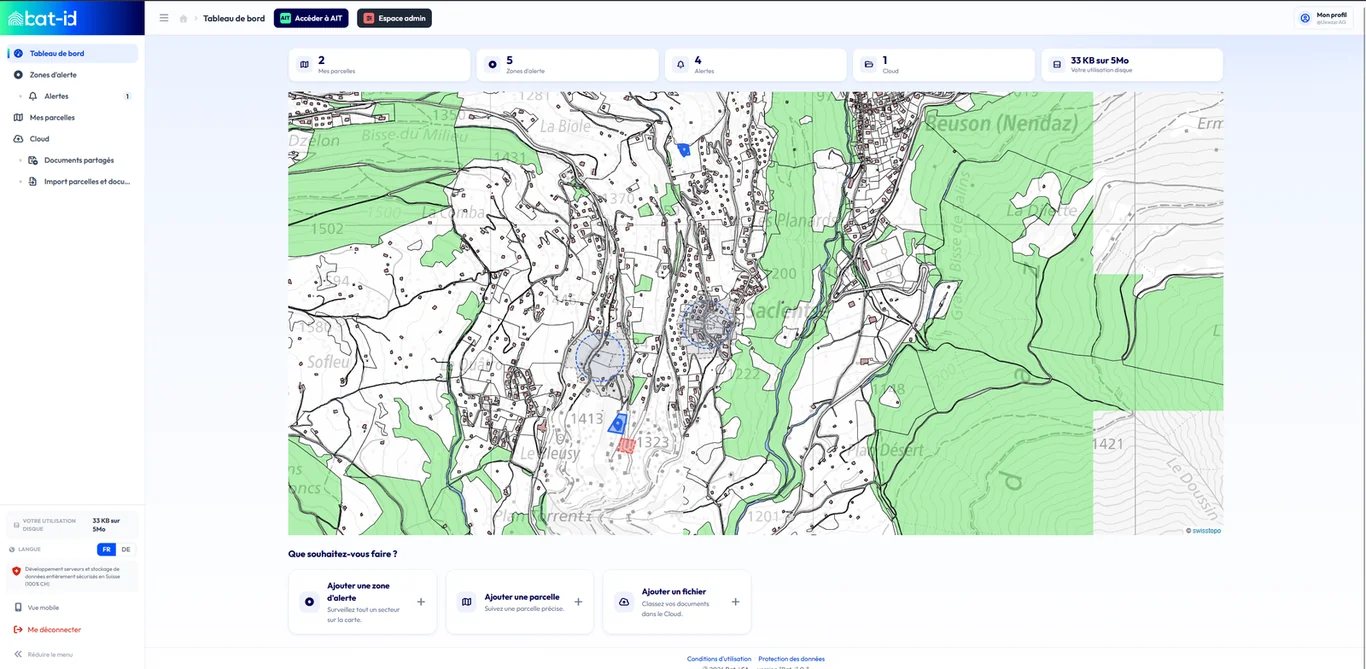Click the small blue parcel near La Biole

point(684,150)
